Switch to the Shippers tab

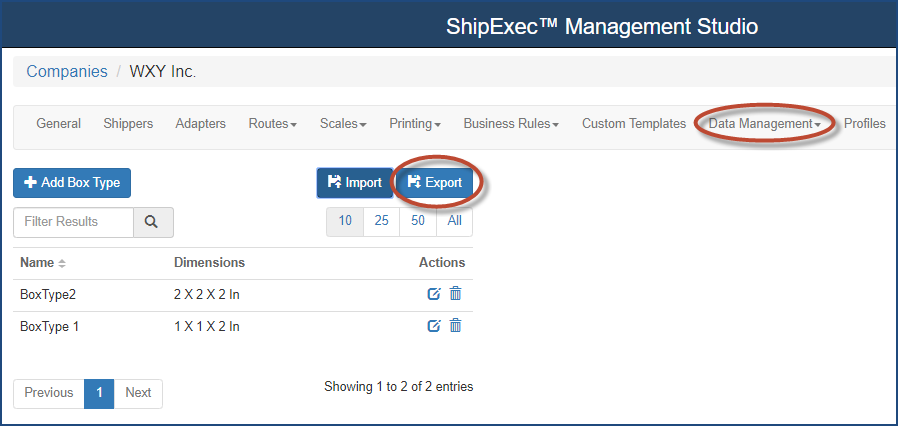point(128,124)
